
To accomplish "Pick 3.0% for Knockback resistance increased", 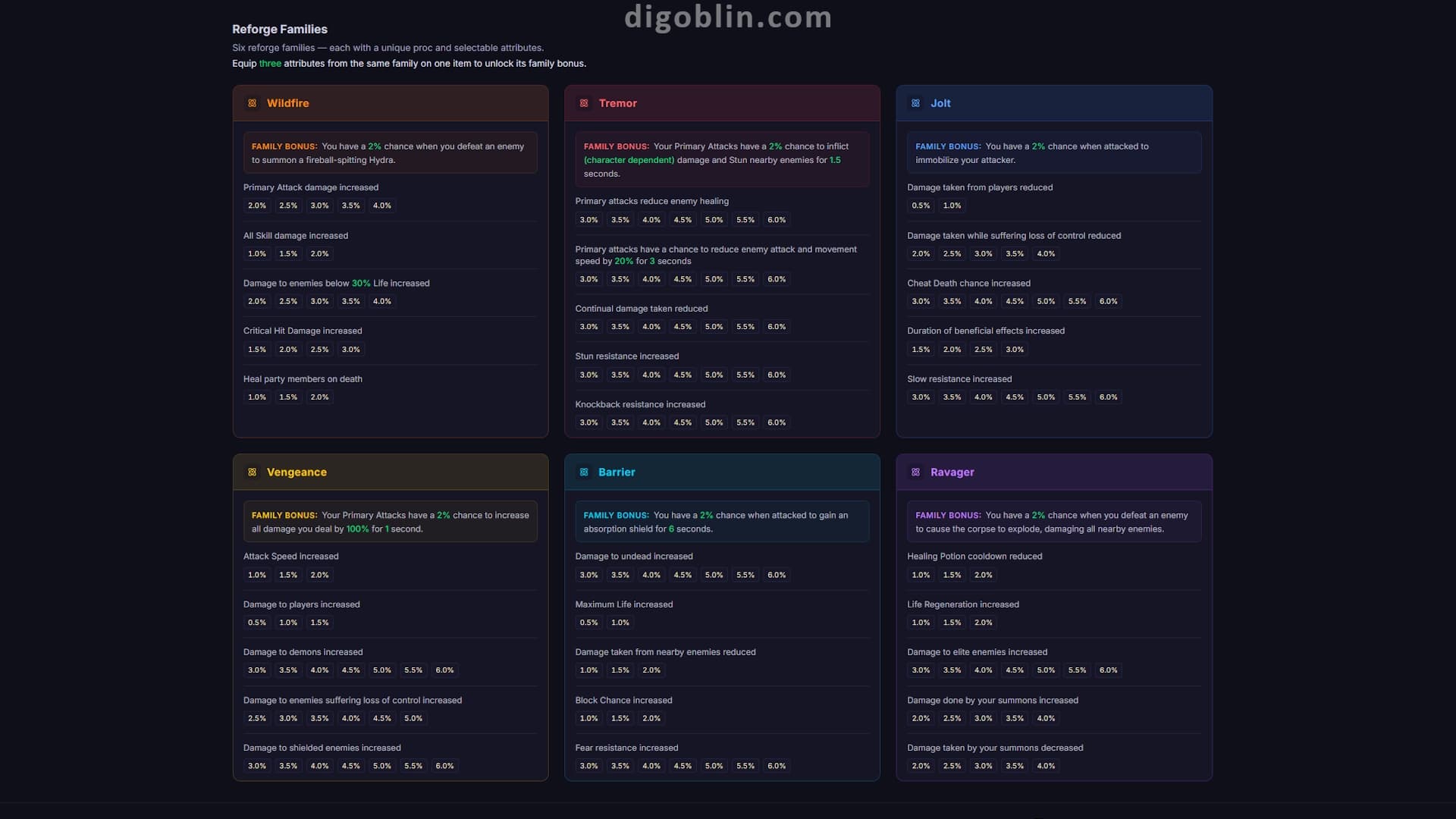I will pyautogui.click(x=589, y=422).
